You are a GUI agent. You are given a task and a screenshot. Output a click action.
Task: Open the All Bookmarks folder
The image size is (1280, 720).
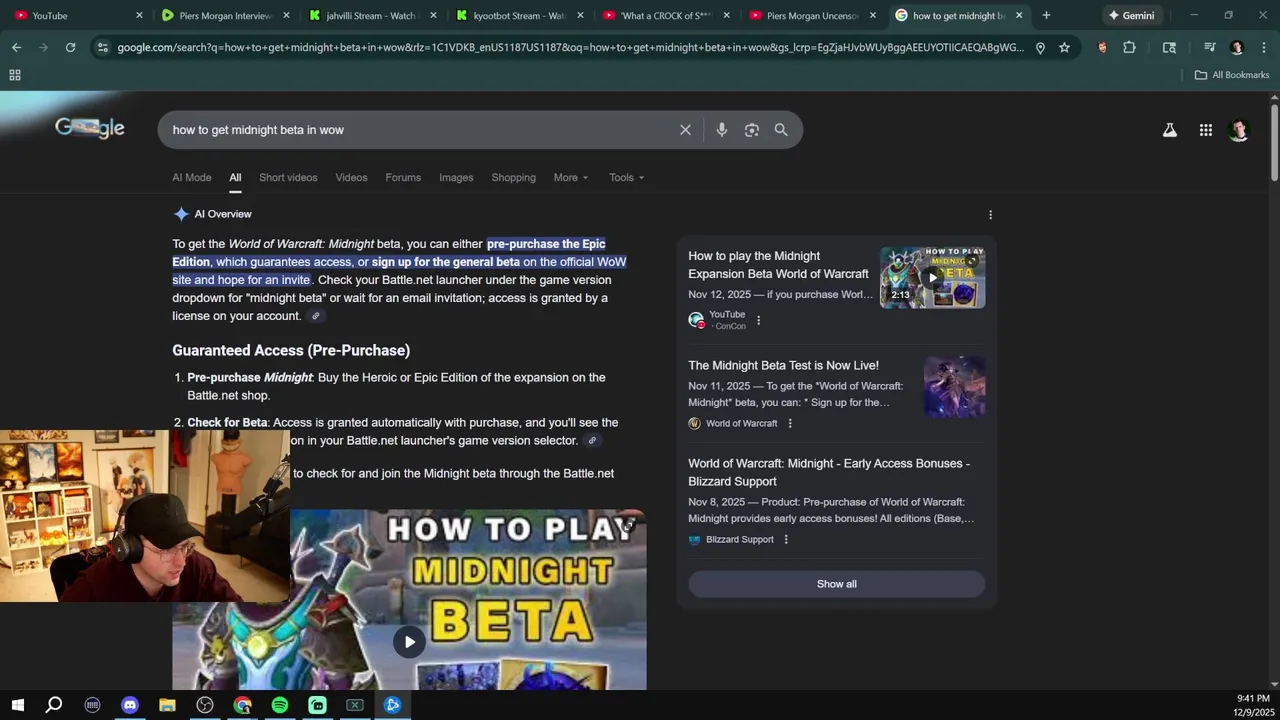tap(1232, 75)
